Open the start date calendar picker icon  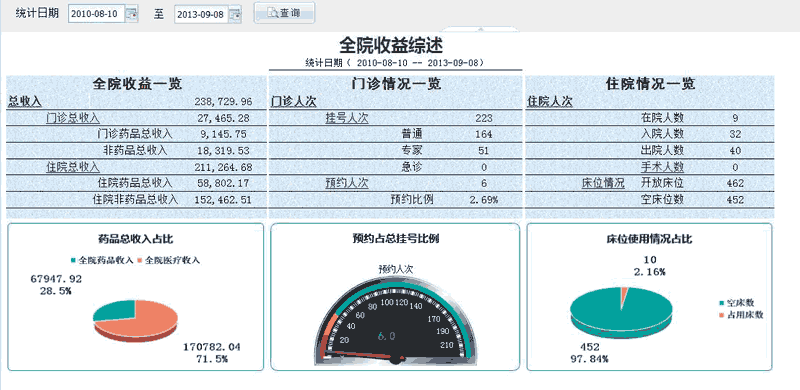click(x=132, y=14)
